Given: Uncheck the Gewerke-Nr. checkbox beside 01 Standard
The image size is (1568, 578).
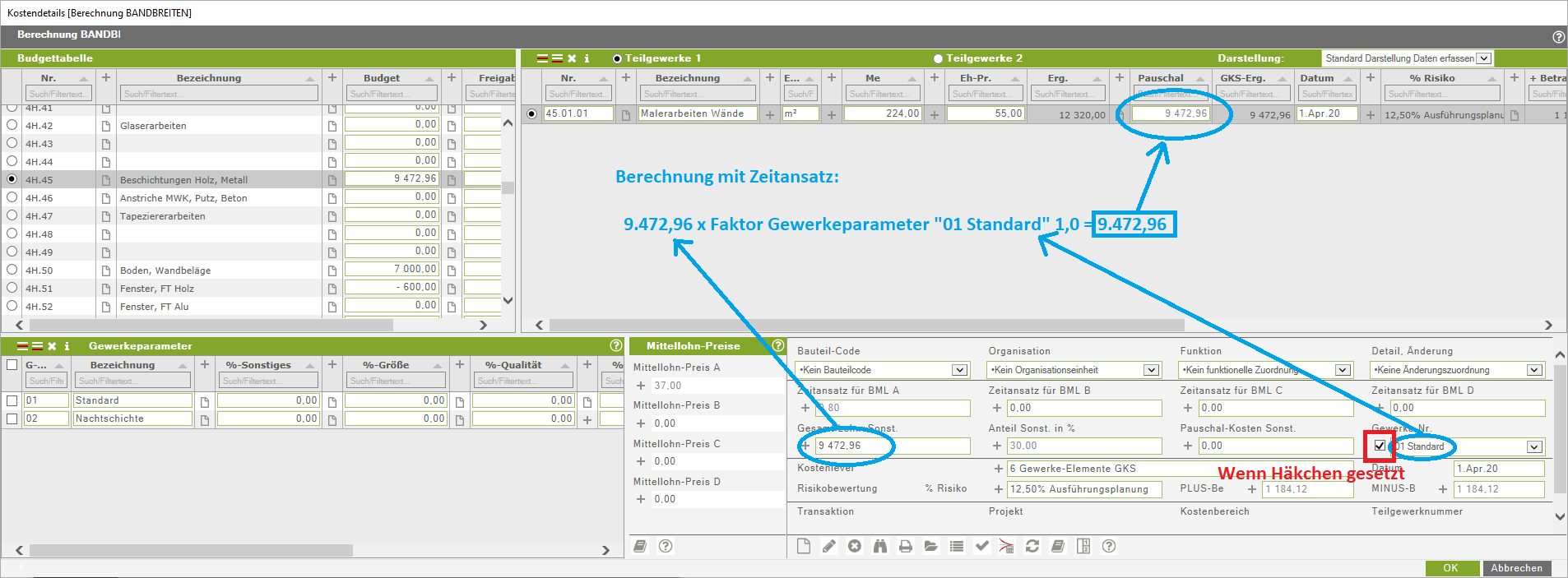Looking at the screenshot, I should tap(1380, 446).
